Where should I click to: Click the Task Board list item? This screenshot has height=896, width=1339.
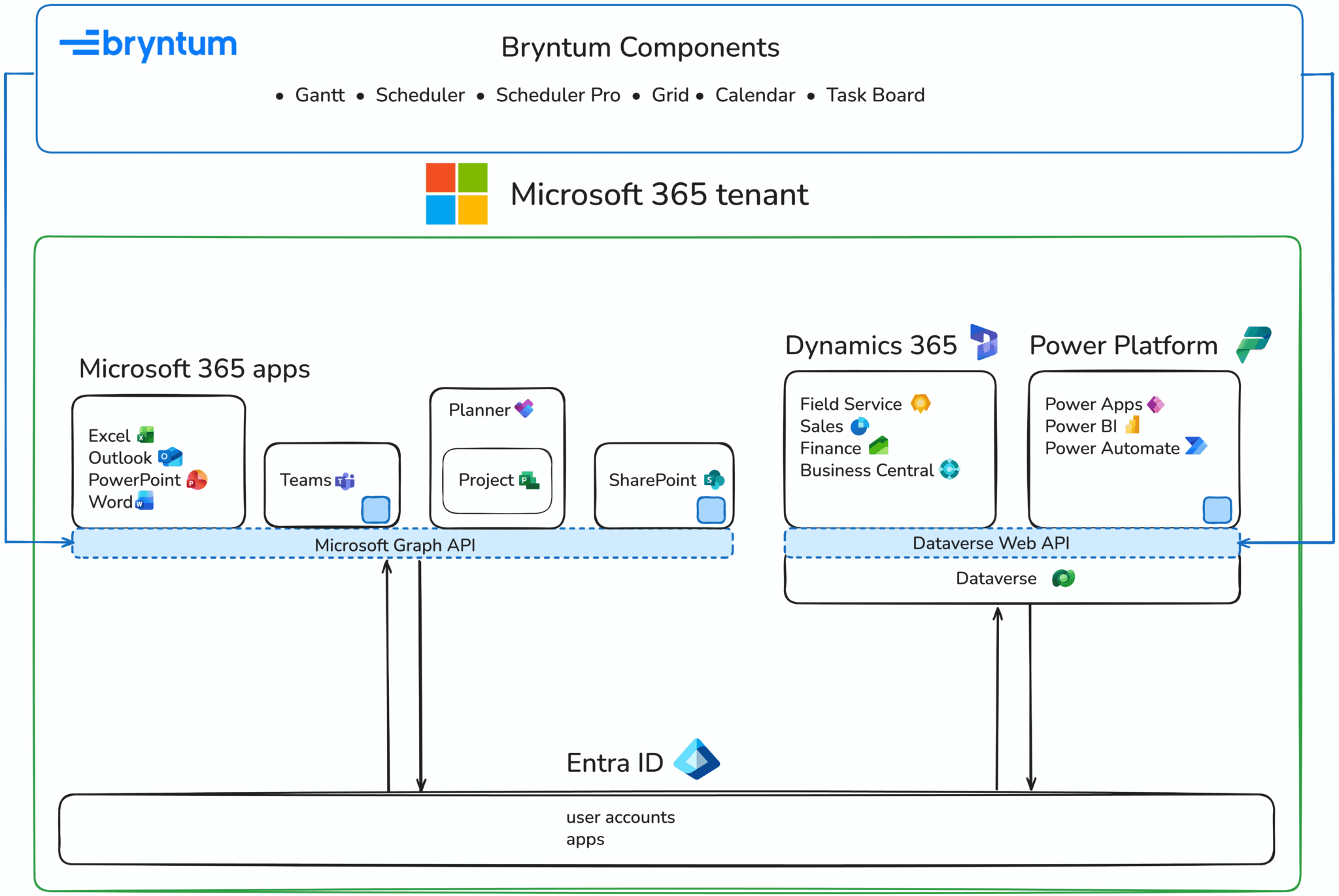875,95
